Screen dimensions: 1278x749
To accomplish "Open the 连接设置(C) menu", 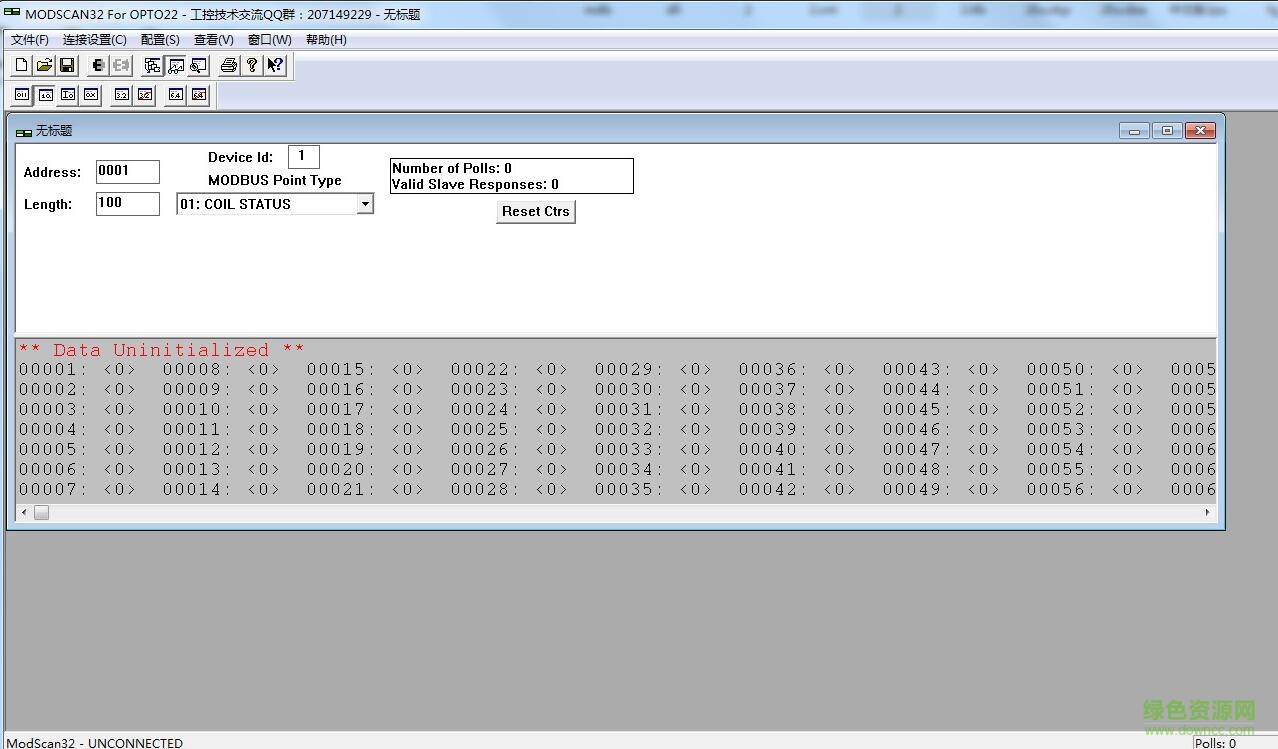I will coord(94,40).
